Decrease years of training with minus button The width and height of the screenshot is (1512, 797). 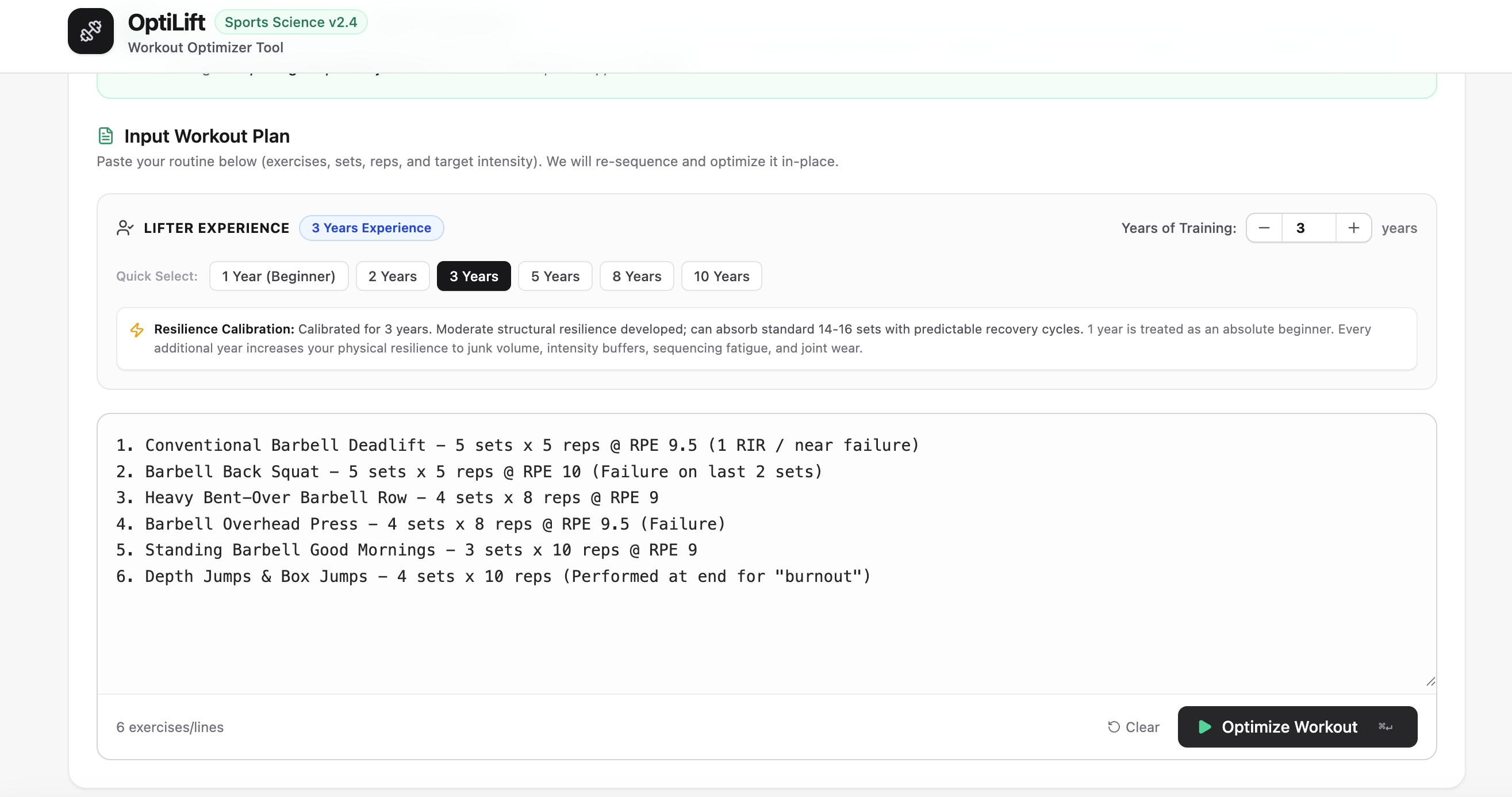pyautogui.click(x=1264, y=228)
